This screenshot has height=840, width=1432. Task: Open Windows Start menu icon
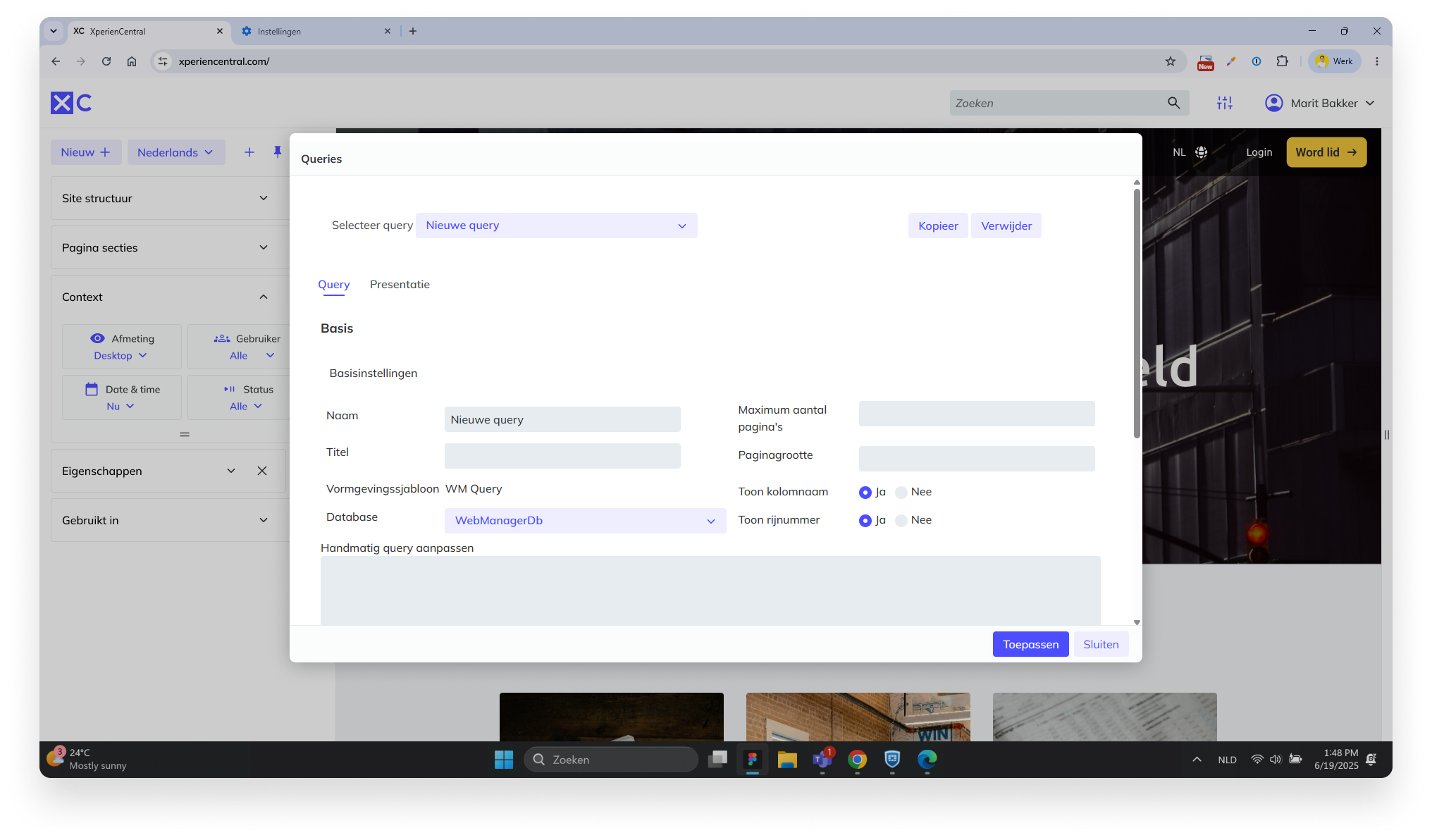click(504, 760)
